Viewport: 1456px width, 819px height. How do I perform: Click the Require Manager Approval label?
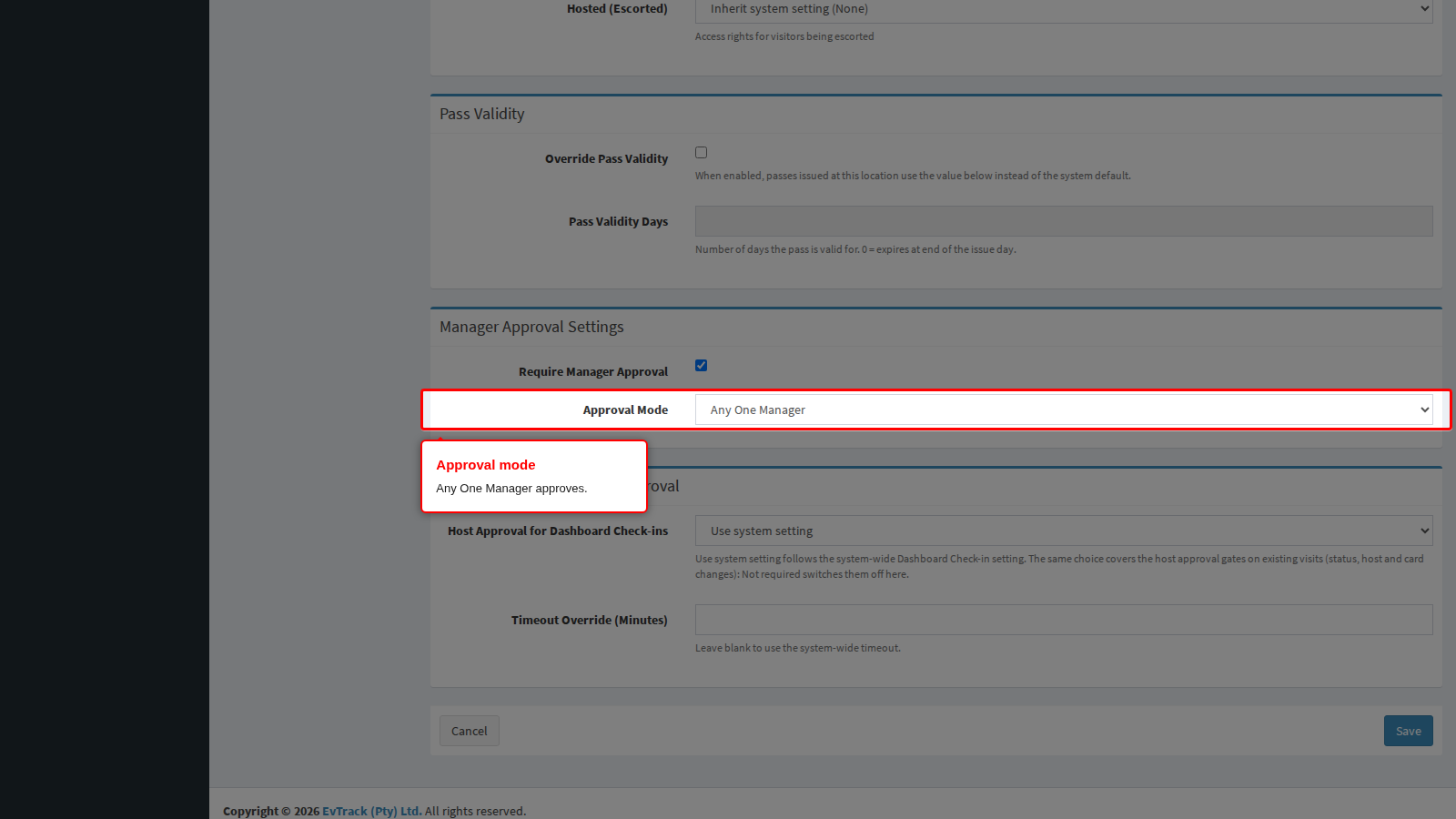593,371
